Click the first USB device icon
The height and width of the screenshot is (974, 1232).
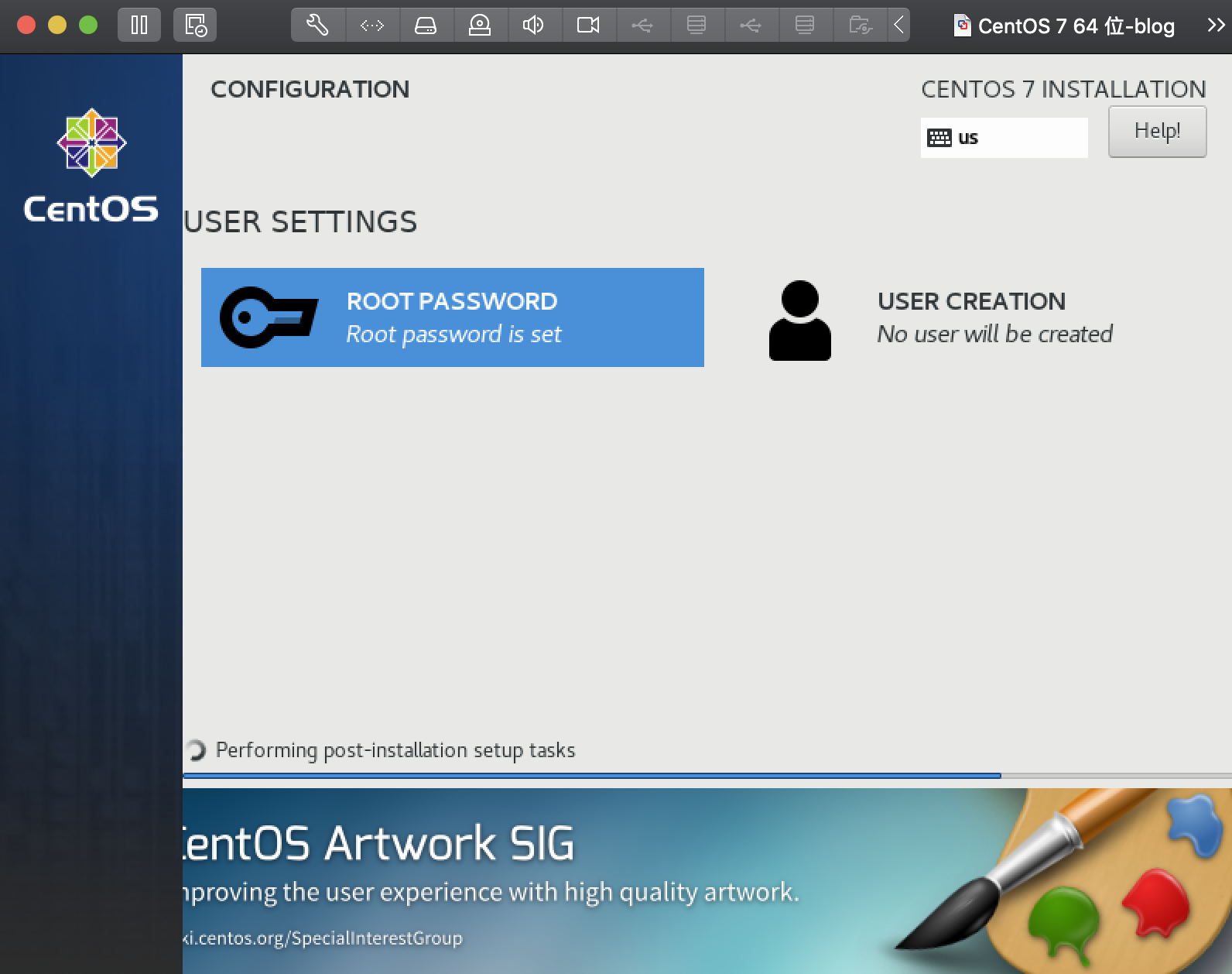point(642,26)
